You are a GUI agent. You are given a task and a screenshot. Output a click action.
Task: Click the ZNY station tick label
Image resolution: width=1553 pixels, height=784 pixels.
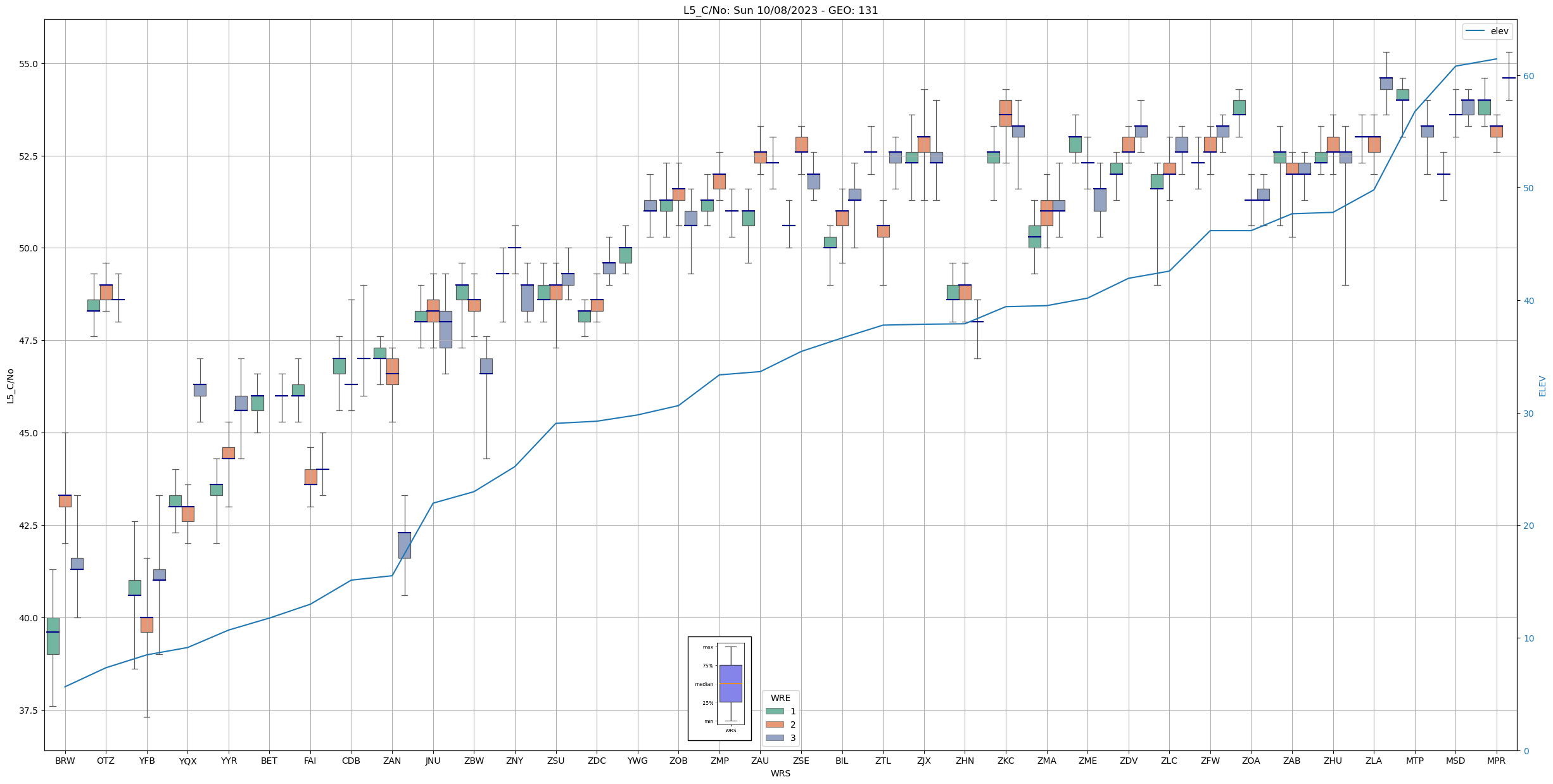point(515,761)
